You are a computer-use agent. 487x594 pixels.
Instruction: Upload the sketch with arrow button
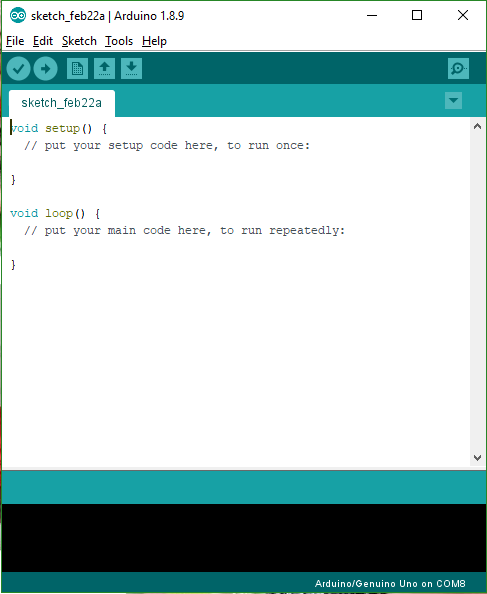[45, 69]
